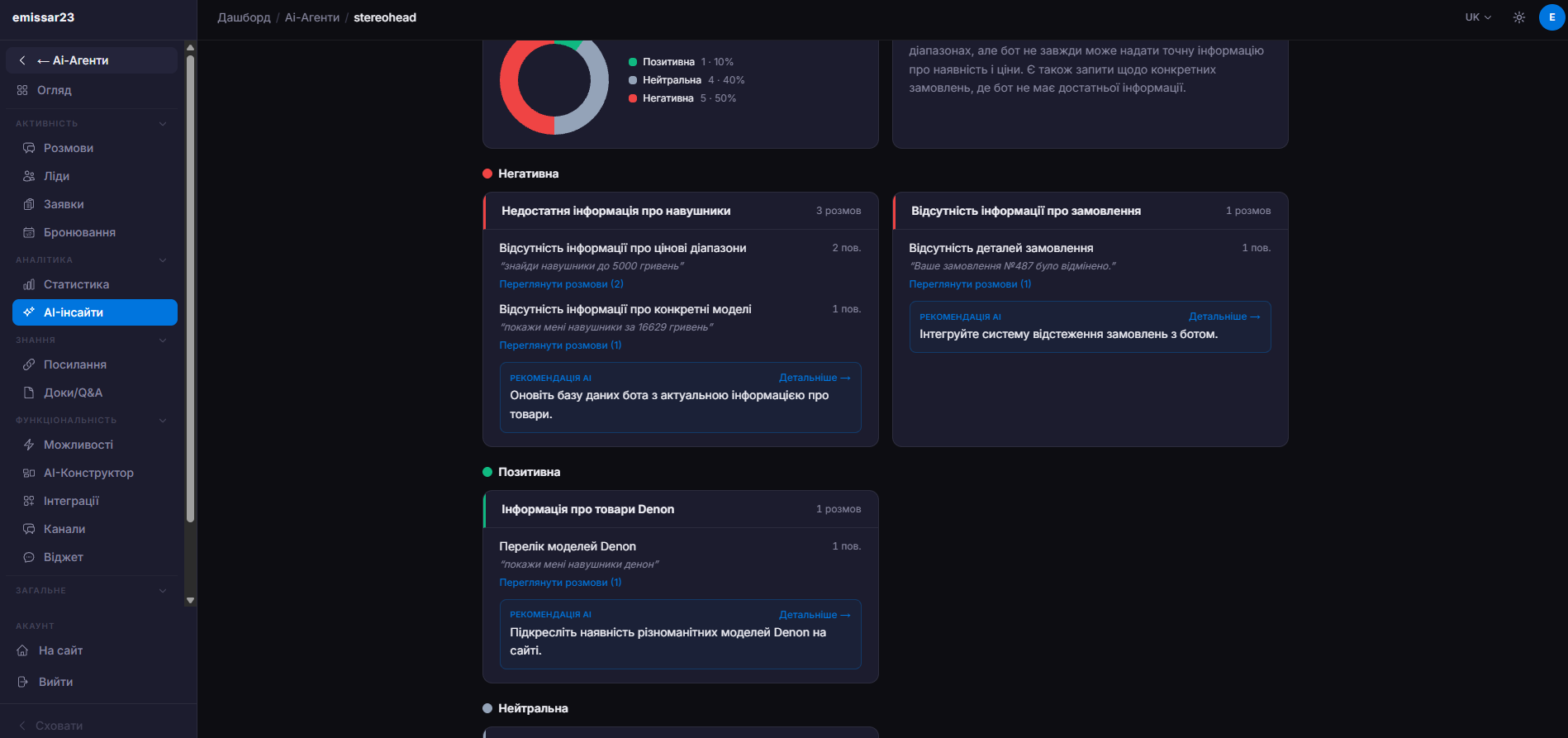Click the Ліди leads icon
This screenshot has height=738, width=1568.
29,176
